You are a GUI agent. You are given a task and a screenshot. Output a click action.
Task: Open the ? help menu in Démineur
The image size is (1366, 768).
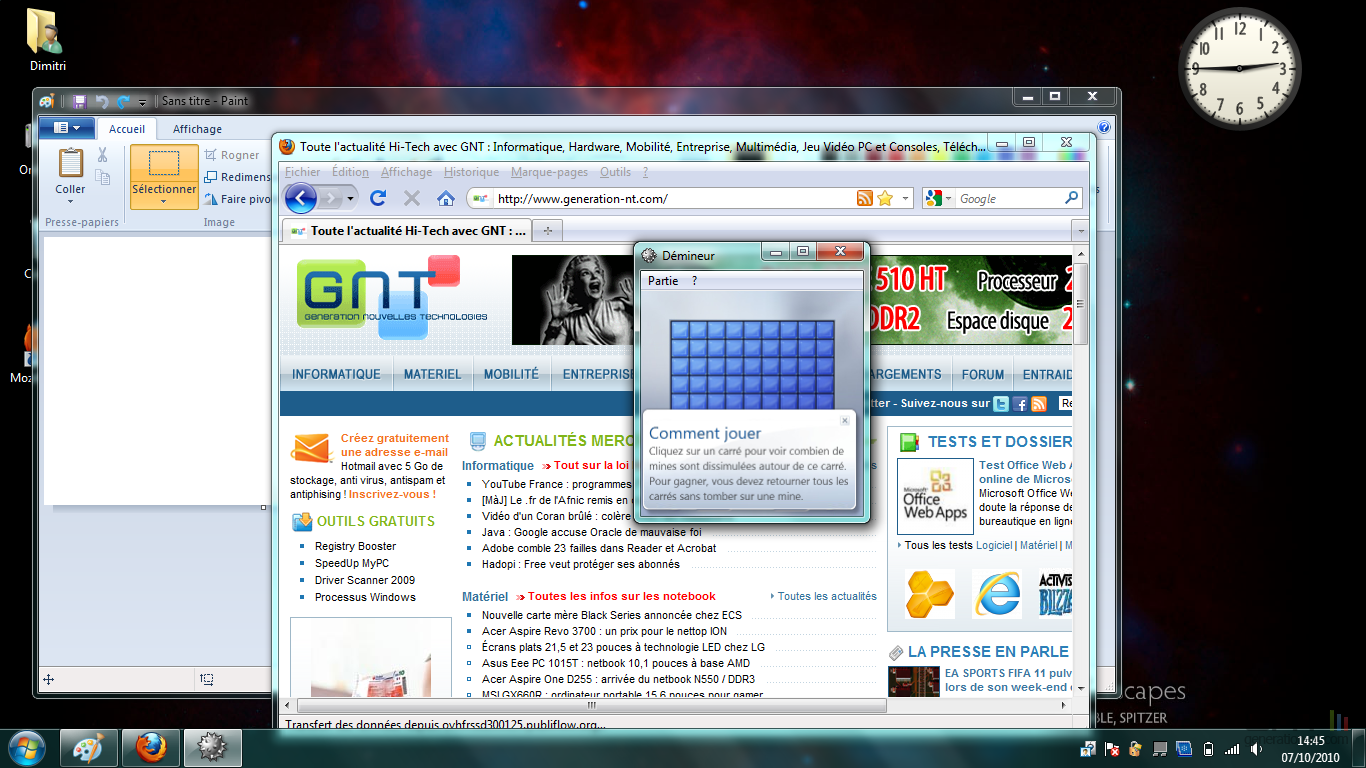click(x=695, y=281)
